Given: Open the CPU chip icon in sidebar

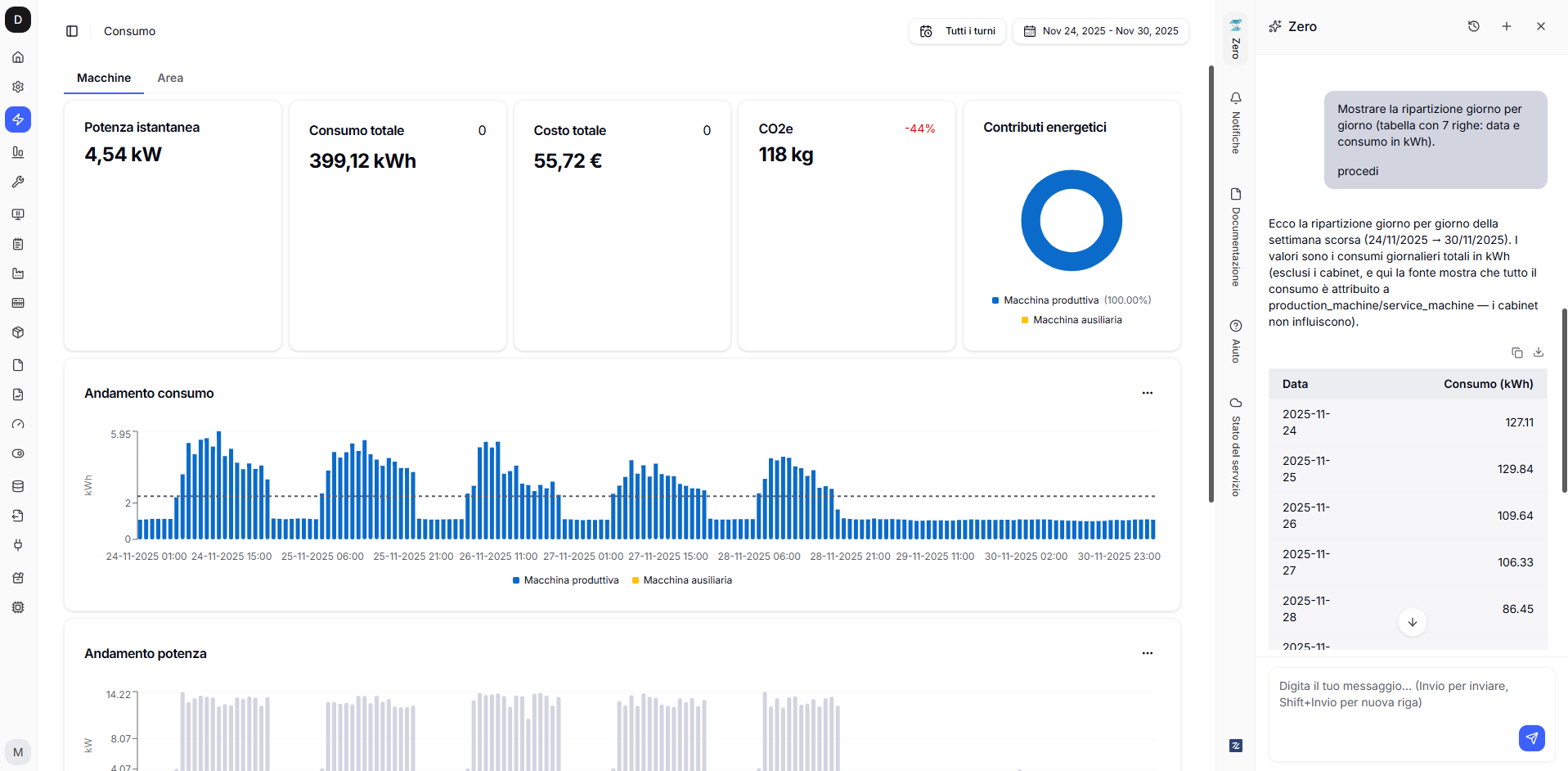Looking at the screenshot, I should pos(18,607).
